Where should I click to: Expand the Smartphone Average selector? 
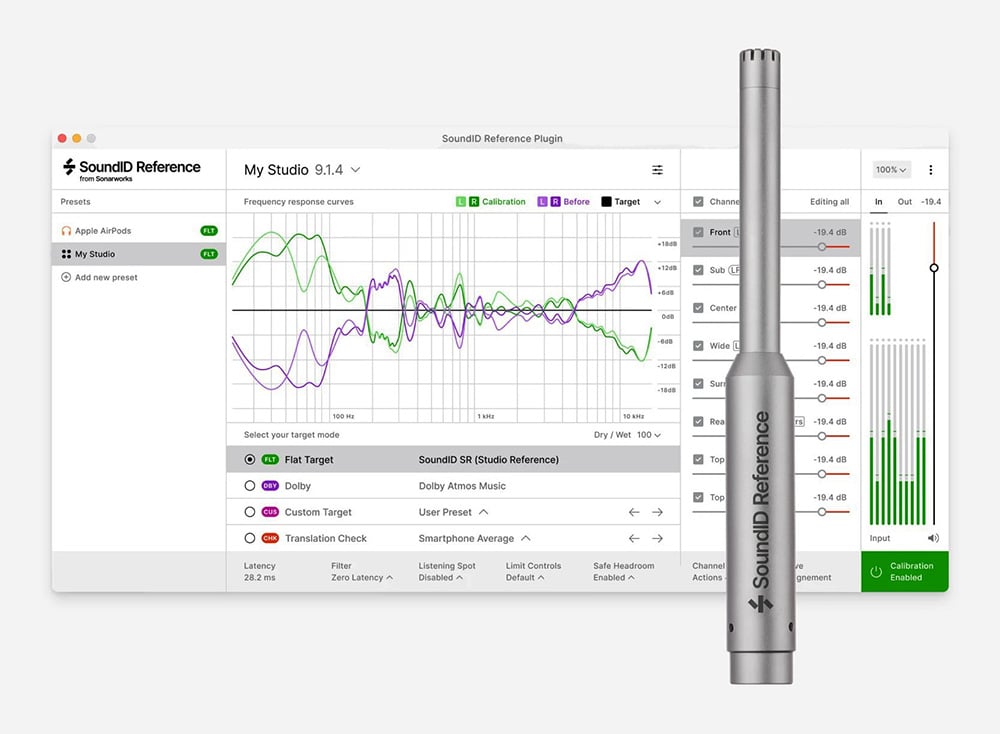pyautogui.click(x=474, y=538)
